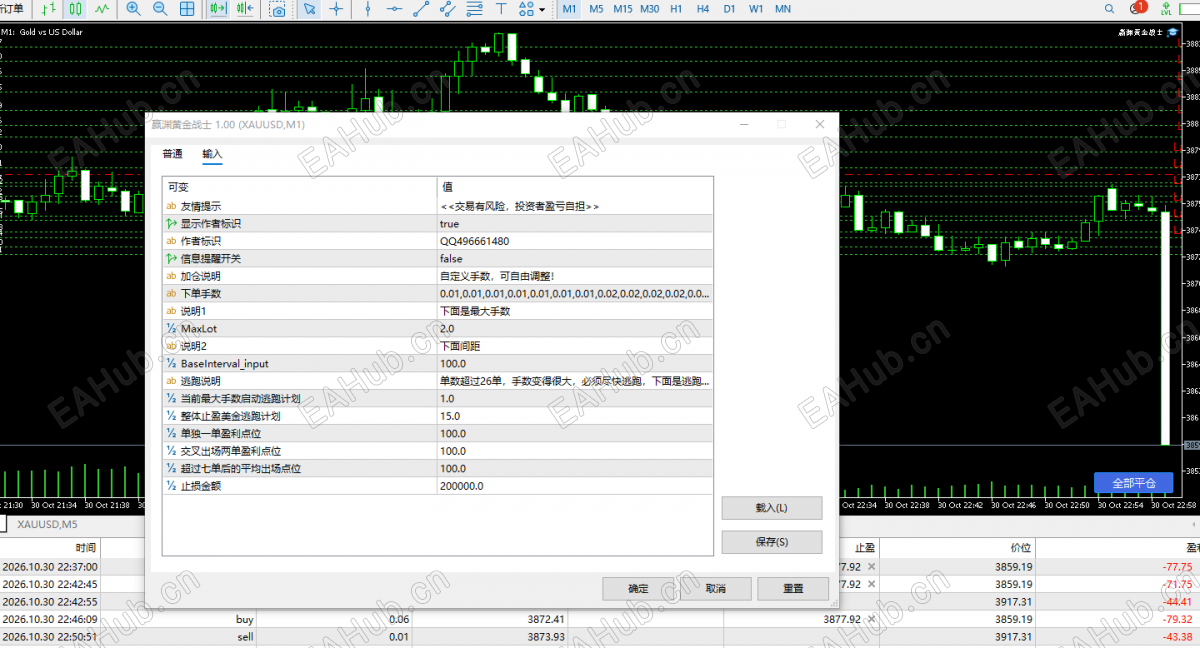The width and height of the screenshot is (1200, 648).
Task: Select the 输入 tab in dialog
Action: point(212,154)
